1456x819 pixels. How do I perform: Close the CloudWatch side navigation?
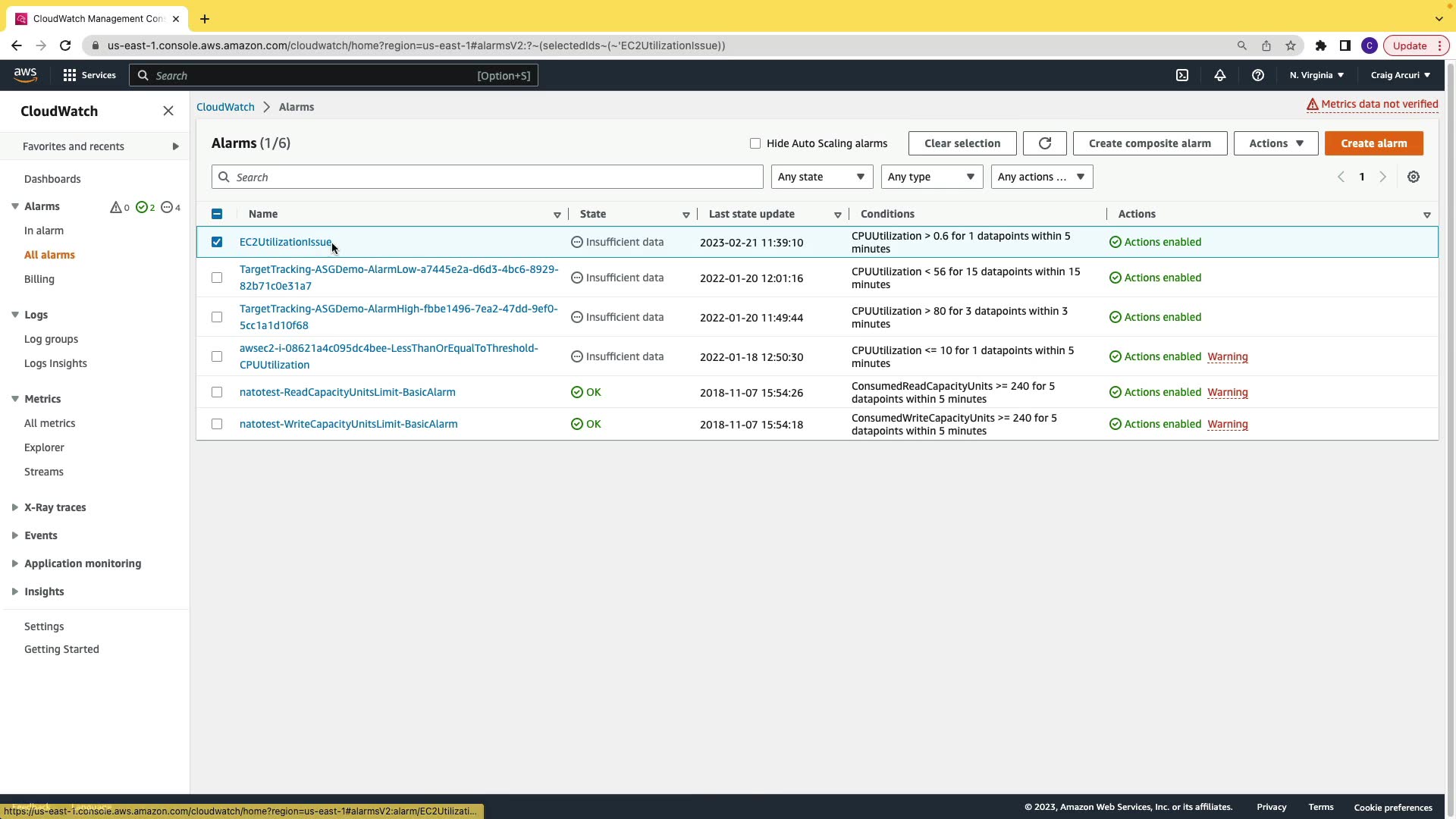pos(168,111)
